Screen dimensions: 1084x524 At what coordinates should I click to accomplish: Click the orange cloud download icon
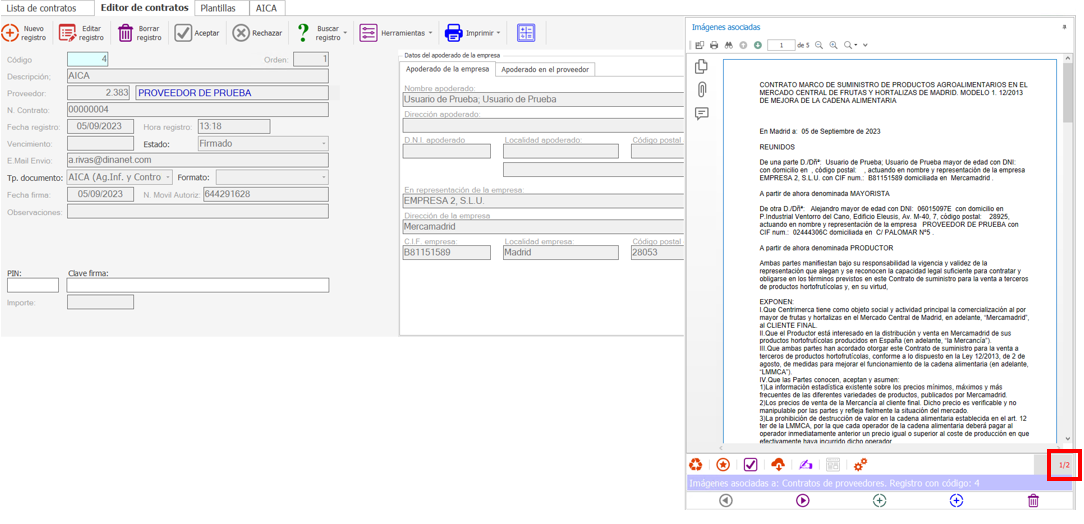[x=778, y=465]
